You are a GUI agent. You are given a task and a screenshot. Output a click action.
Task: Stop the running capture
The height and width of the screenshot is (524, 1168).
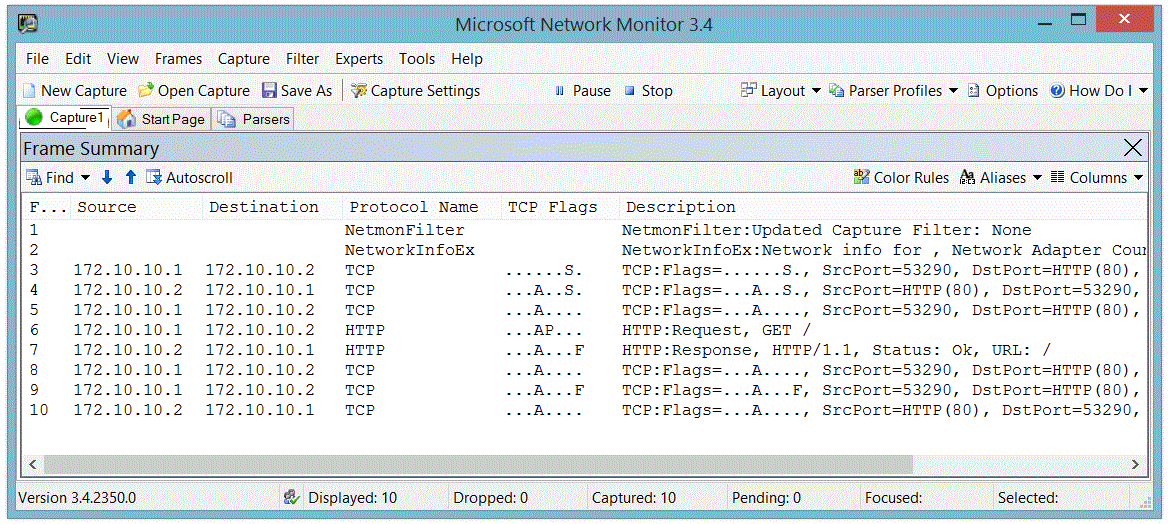[648, 91]
